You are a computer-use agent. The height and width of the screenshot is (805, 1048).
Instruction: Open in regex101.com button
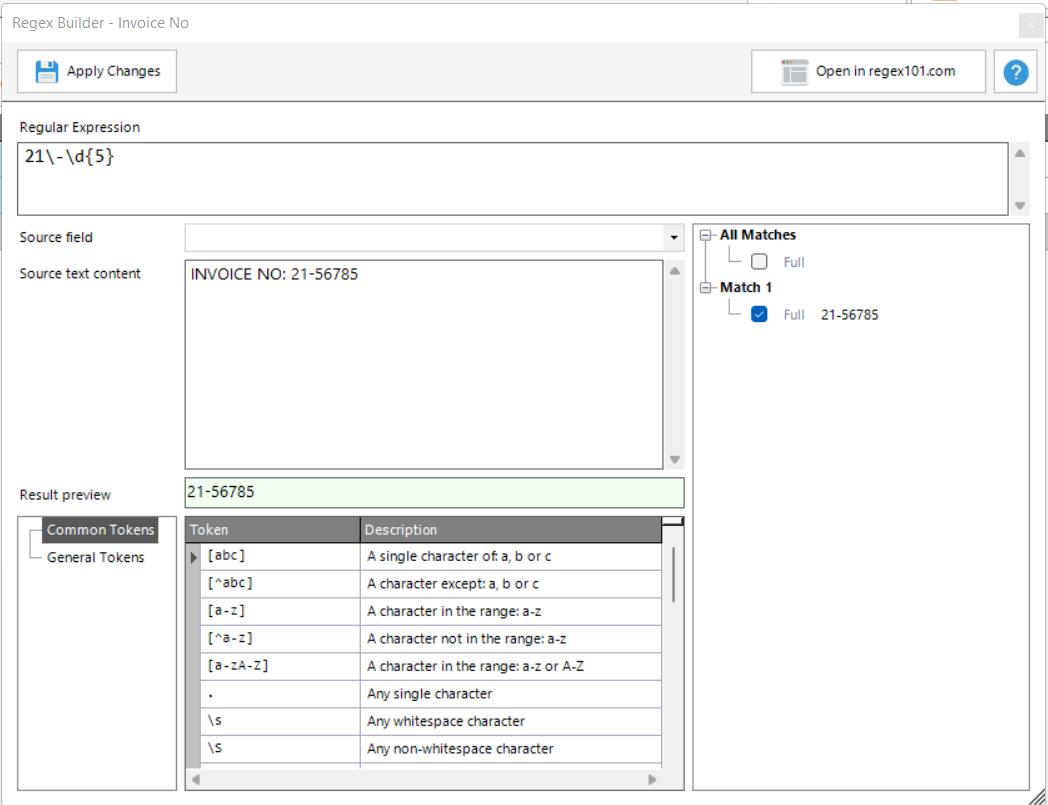pos(868,72)
